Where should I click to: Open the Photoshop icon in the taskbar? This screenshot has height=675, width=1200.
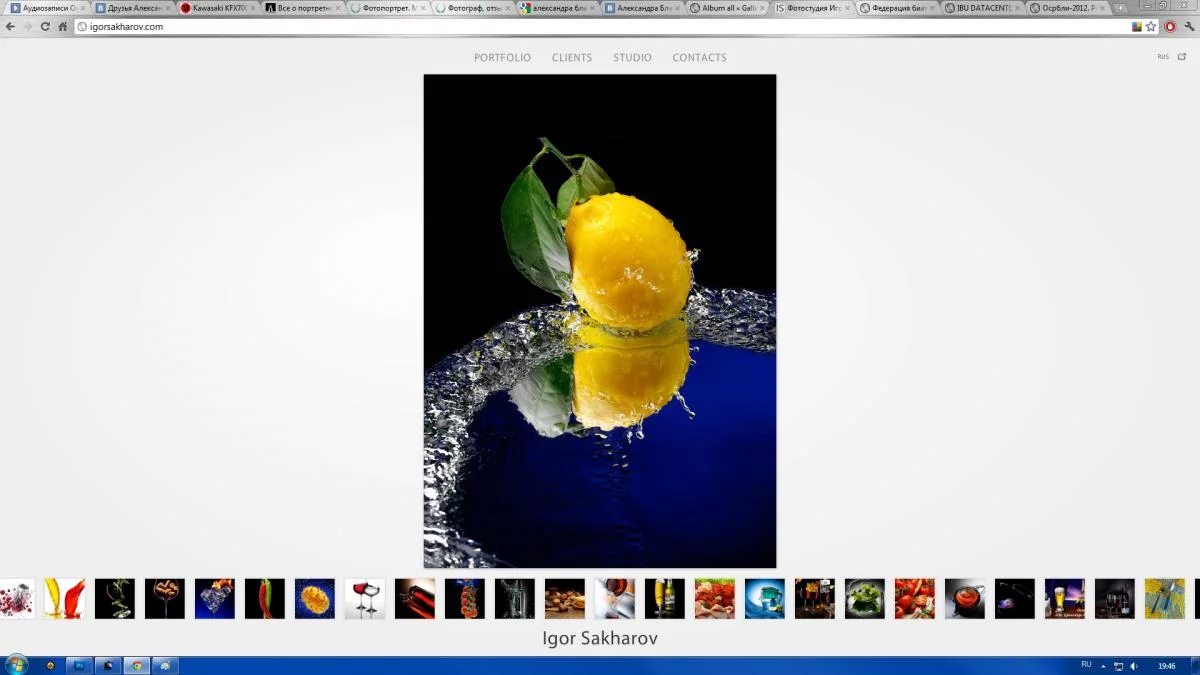pos(79,665)
